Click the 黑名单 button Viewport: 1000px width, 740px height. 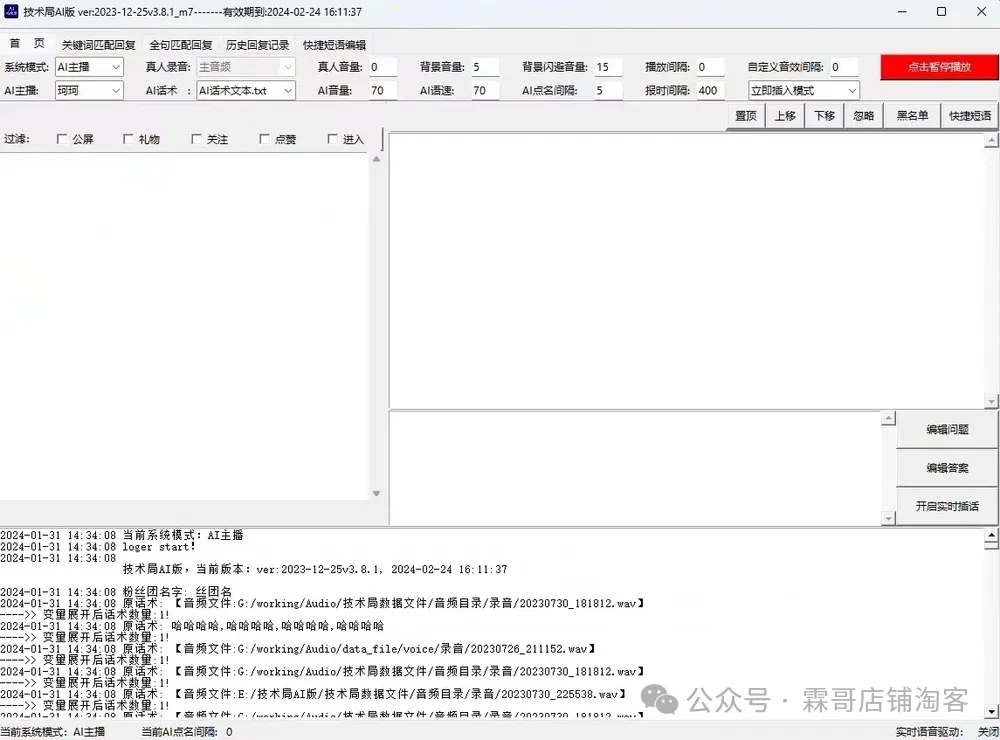[x=912, y=116]
